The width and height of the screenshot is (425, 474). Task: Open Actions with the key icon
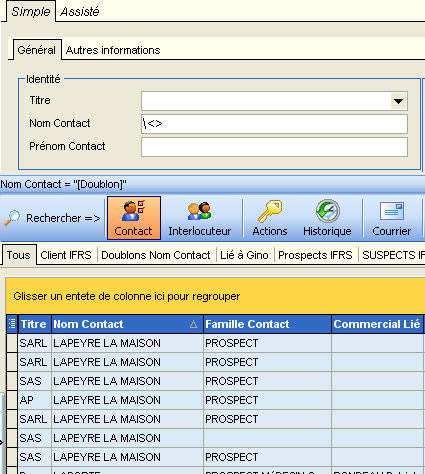pyautogui.click(x=270, y=211)
